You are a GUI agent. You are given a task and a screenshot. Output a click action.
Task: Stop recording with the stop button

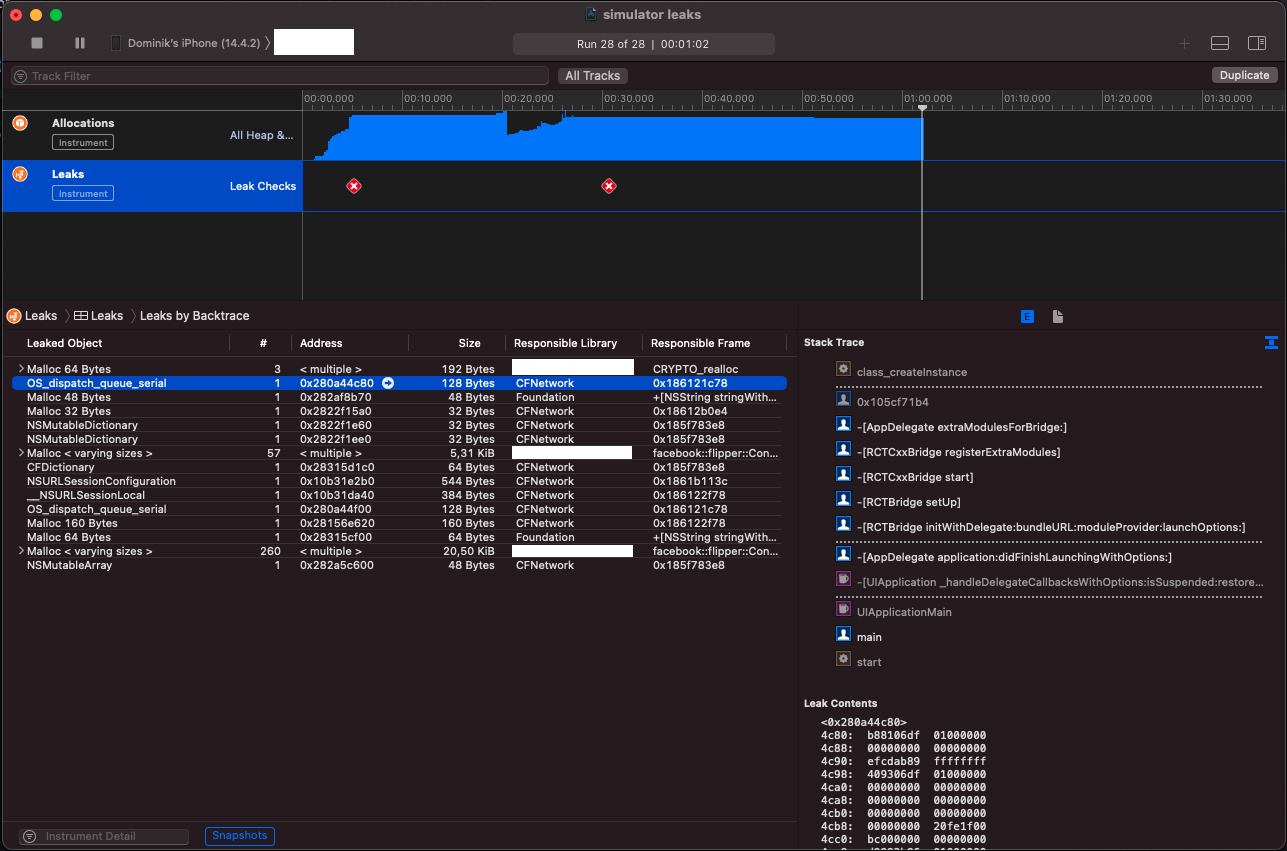tap(37, 43)
